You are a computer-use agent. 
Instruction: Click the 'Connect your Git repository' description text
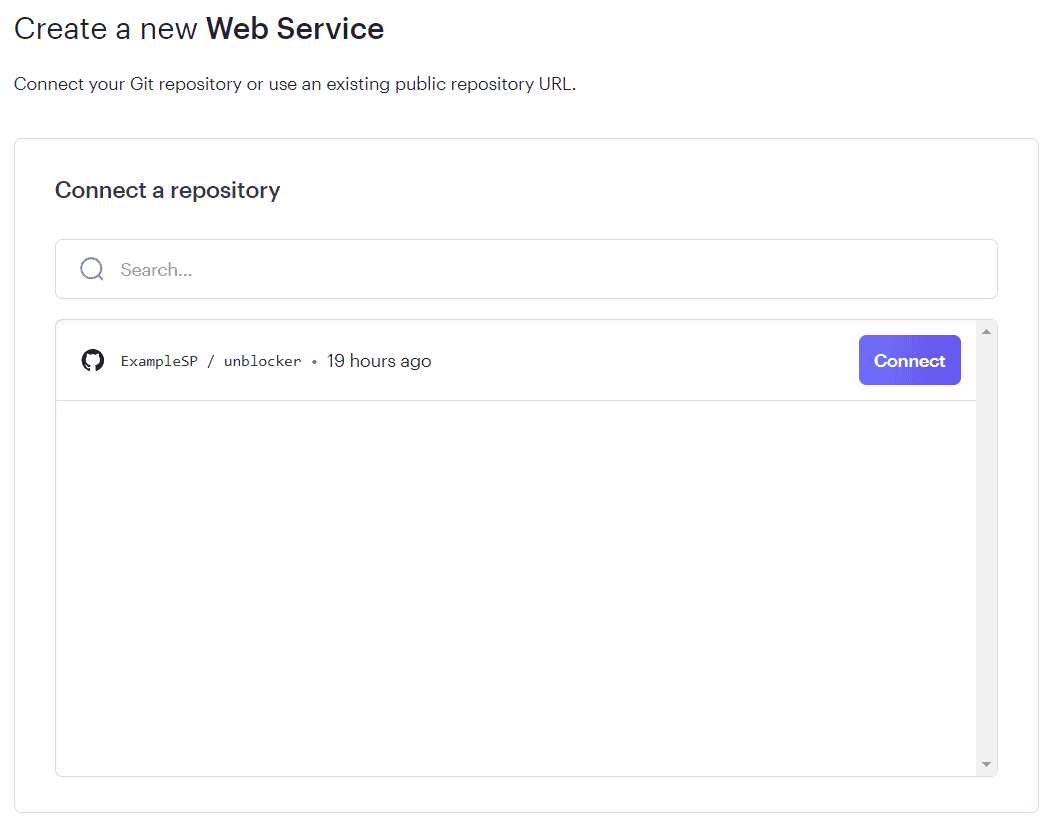click(x=295, y=84)
